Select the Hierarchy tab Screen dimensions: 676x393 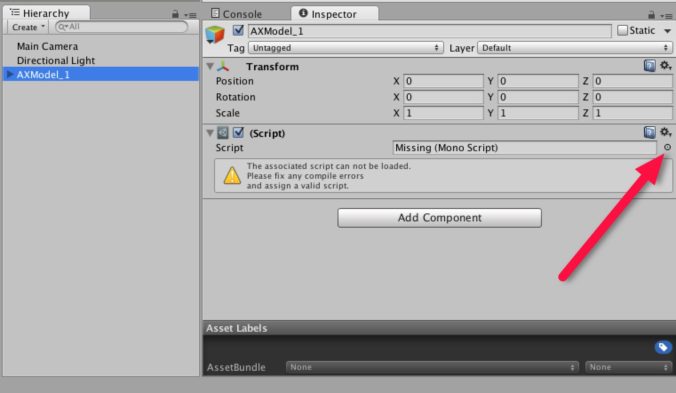[46, 13]
